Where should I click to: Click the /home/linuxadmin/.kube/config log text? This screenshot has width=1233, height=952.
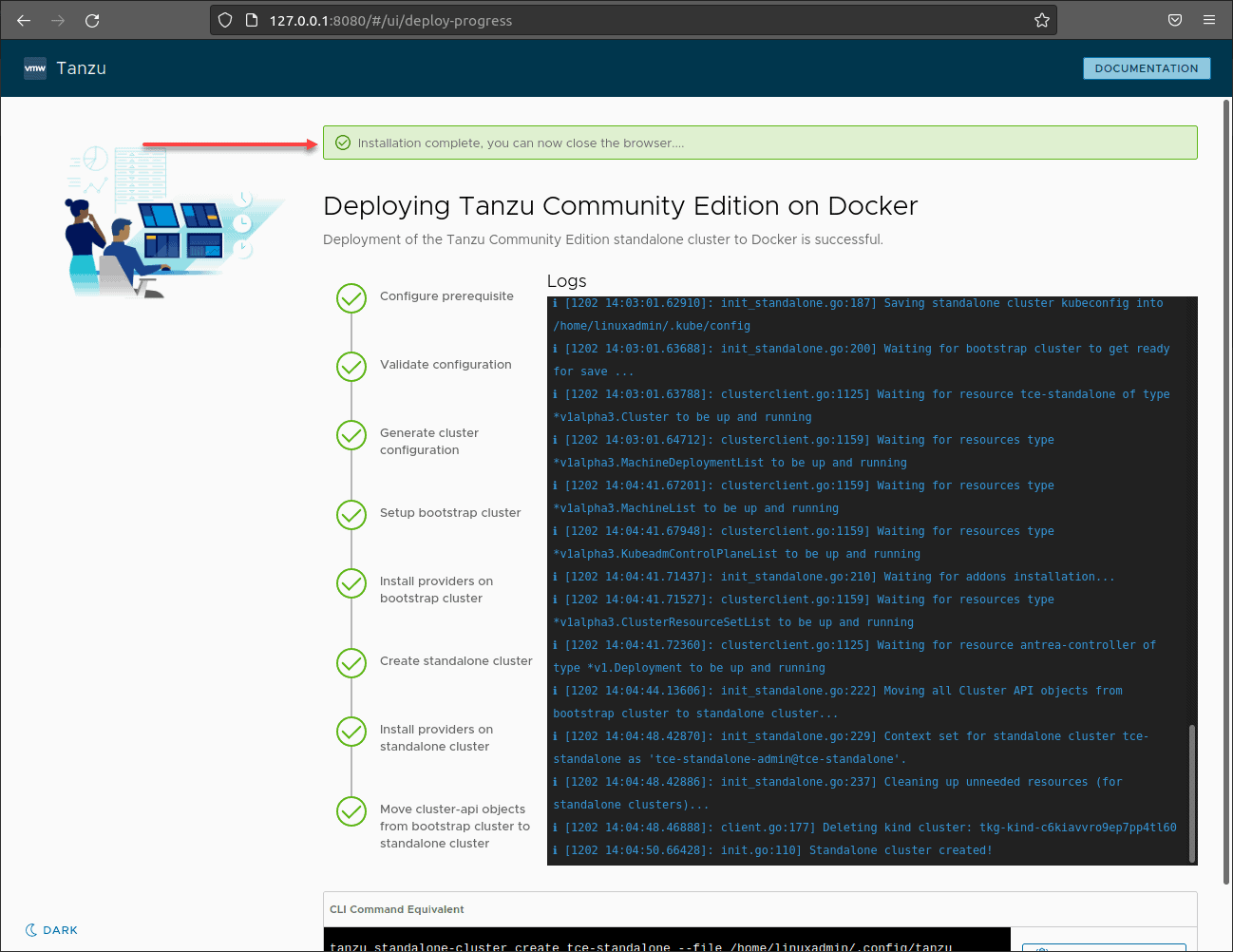pos(652,326)
